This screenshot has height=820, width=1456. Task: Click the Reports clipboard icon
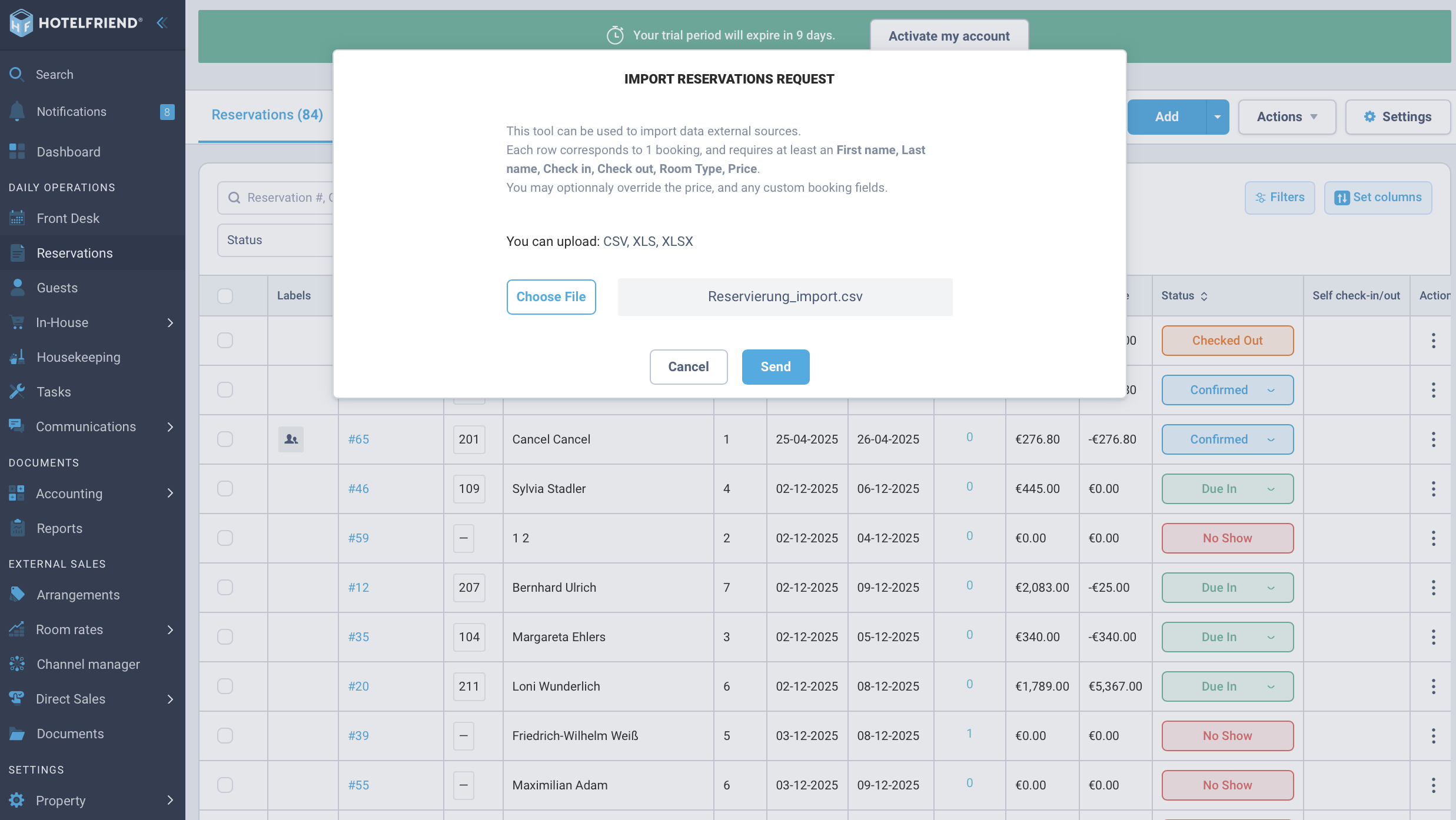[18, 528]
